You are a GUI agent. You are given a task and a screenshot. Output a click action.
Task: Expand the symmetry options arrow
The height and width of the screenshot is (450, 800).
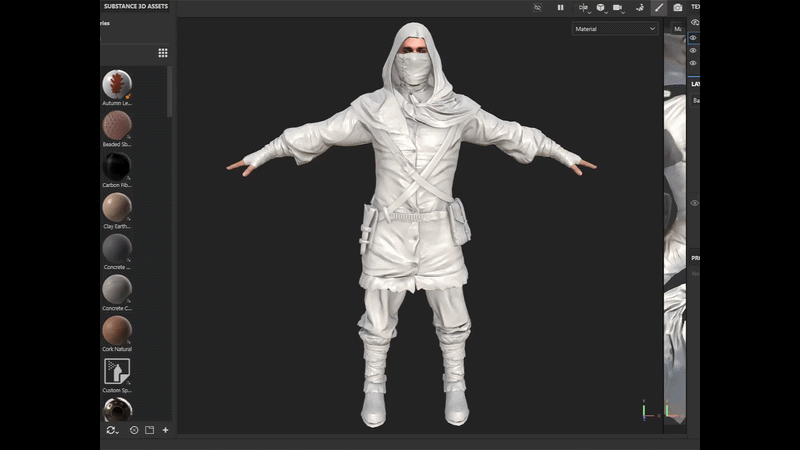click(x=589, y=11)
